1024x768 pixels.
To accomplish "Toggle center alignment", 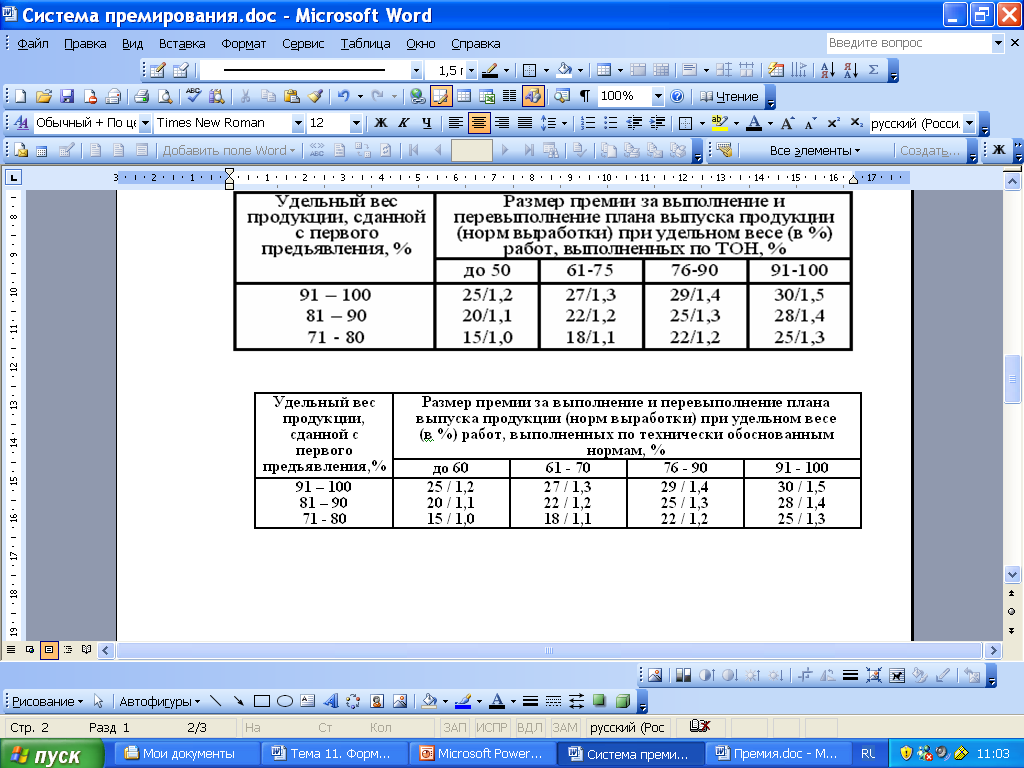I will [x=479, y=123].
